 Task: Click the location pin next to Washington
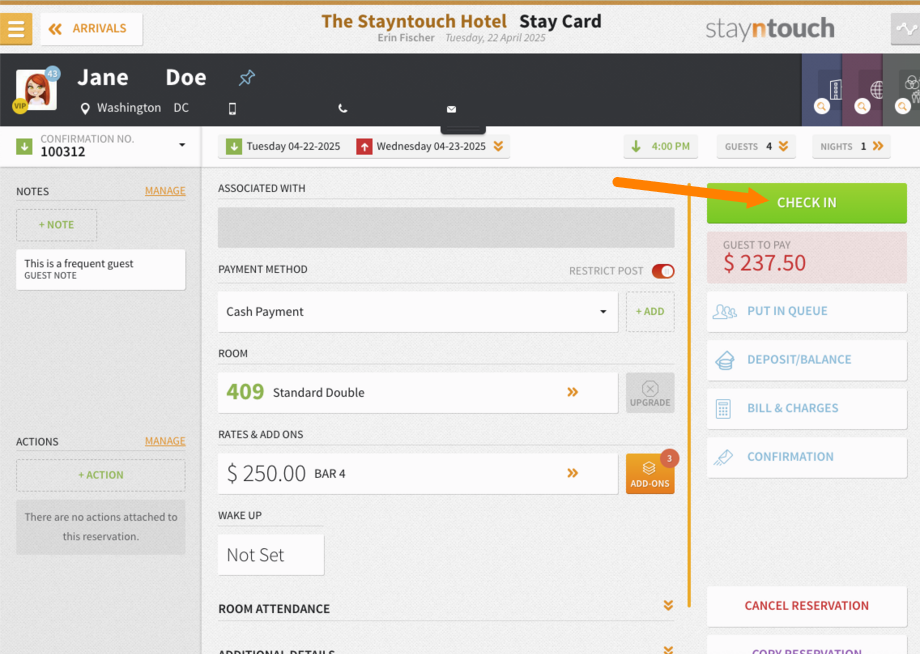[85, 109]
